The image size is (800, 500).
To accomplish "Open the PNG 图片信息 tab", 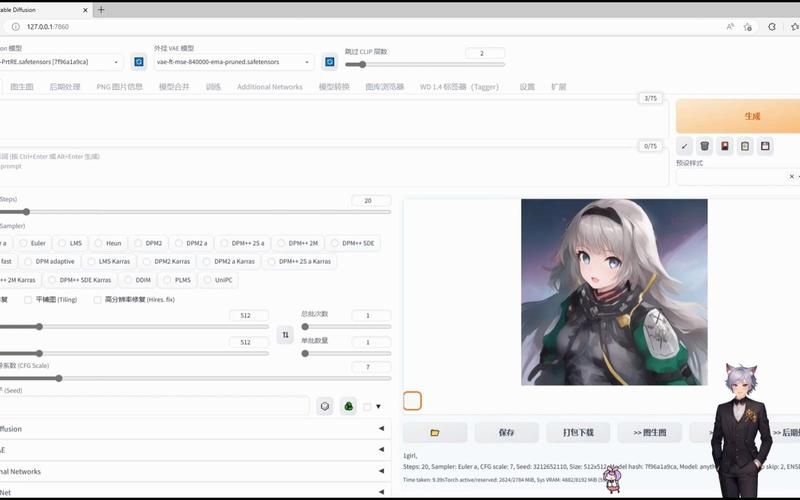I will [119, 87].
